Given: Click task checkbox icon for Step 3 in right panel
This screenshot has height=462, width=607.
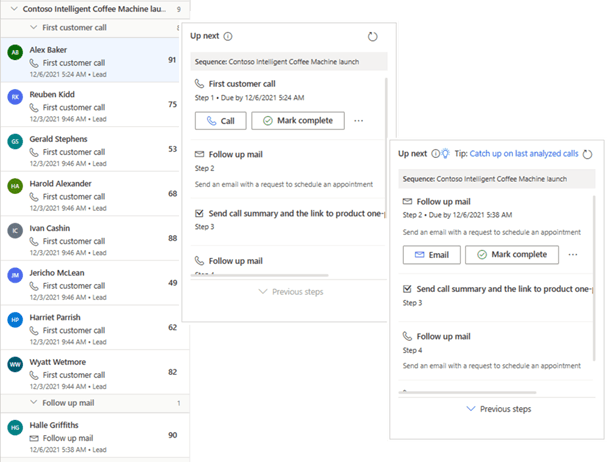Looking at the screenshot, I should pos(407,289).
